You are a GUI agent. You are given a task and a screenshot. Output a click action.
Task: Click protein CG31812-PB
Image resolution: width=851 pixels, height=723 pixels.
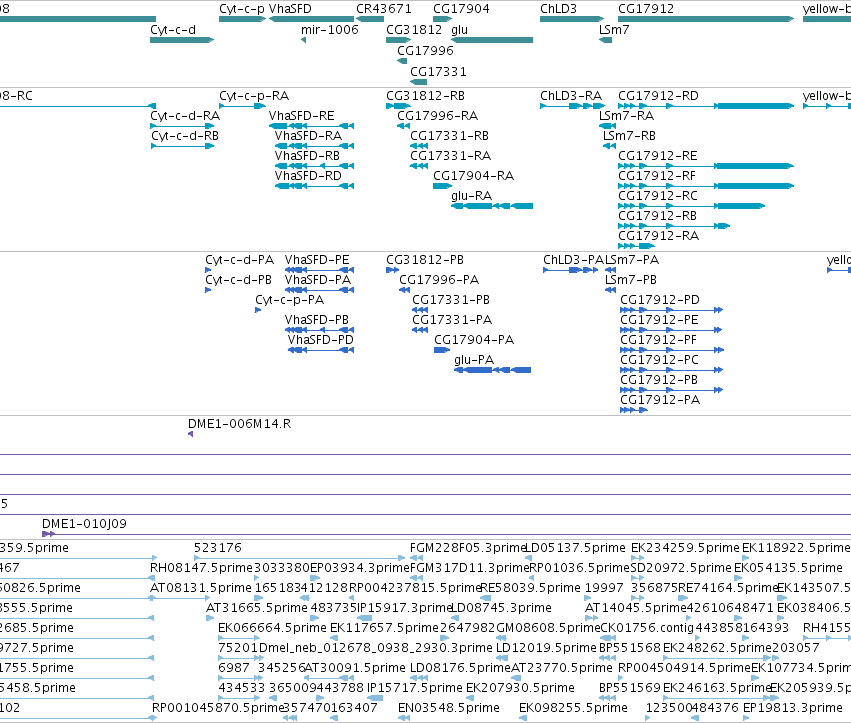pos(392,270)
